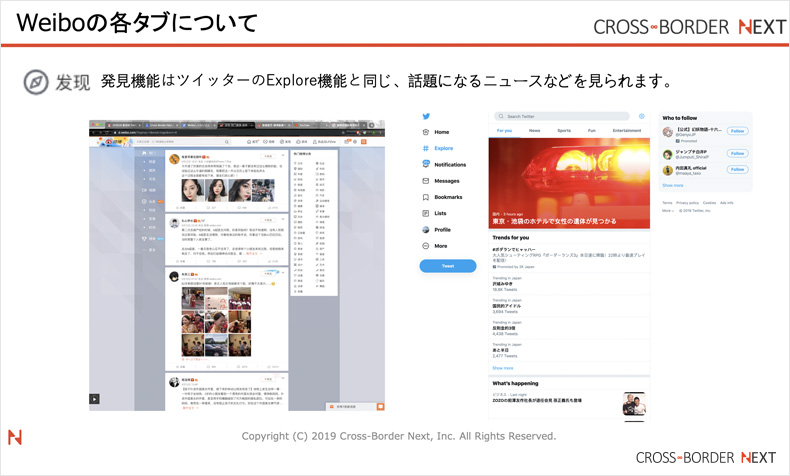790x476 pixels.
Task: Click the follow button on first Weibo post
Action: [x=269, y=156]
